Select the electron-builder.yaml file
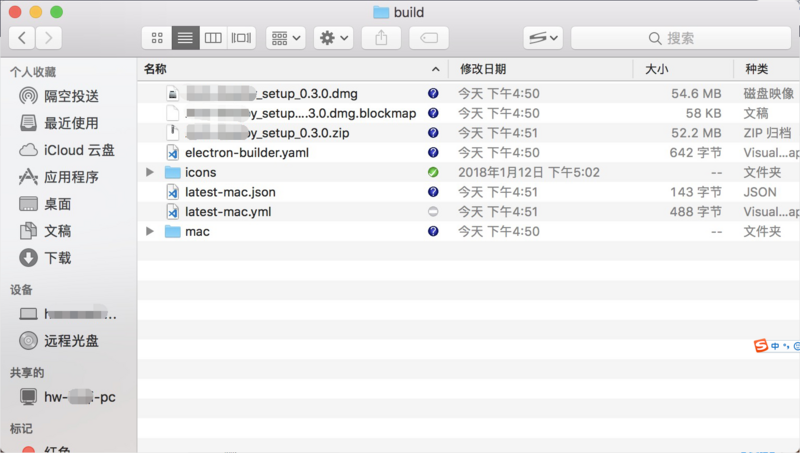Viewport: 800px width, 453px height. tap(246, 153)
